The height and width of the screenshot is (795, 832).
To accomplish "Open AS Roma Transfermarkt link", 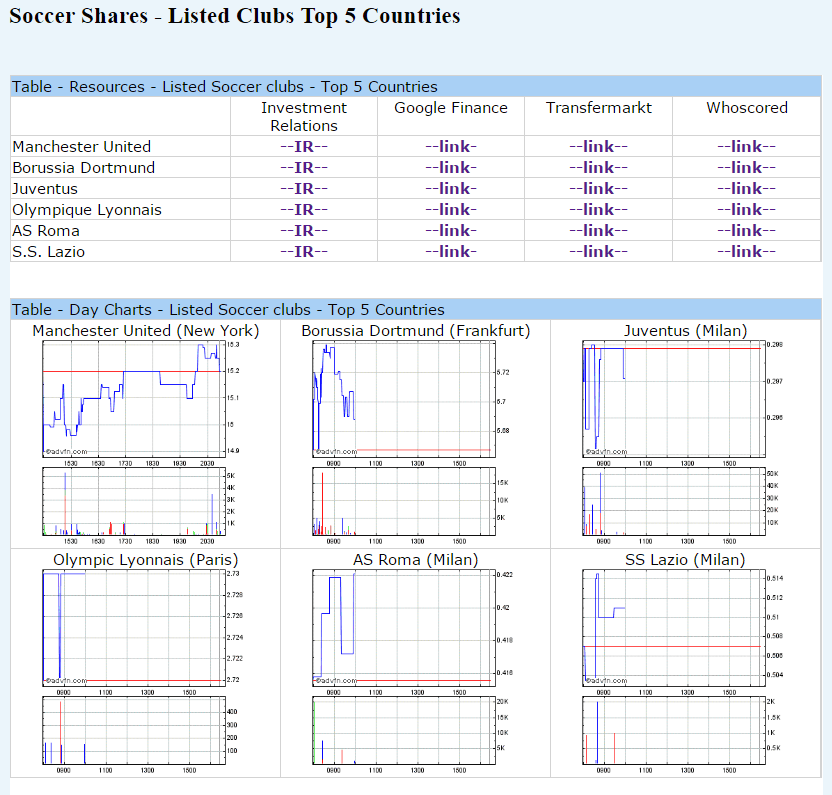I will tap(599, 231).
